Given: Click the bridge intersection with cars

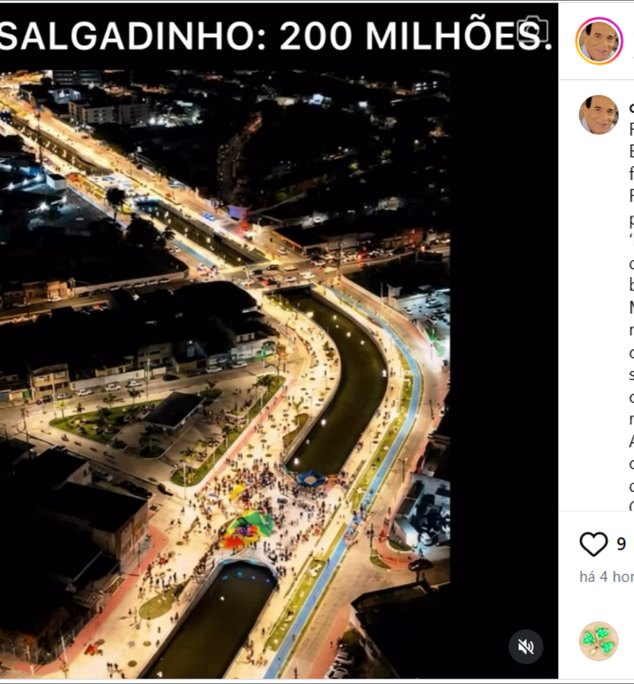Looking at the screenshot, I should [279, 276].
